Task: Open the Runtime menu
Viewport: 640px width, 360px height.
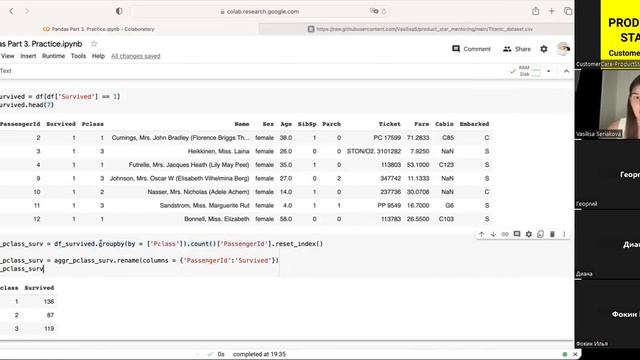Action: point(53,56)
